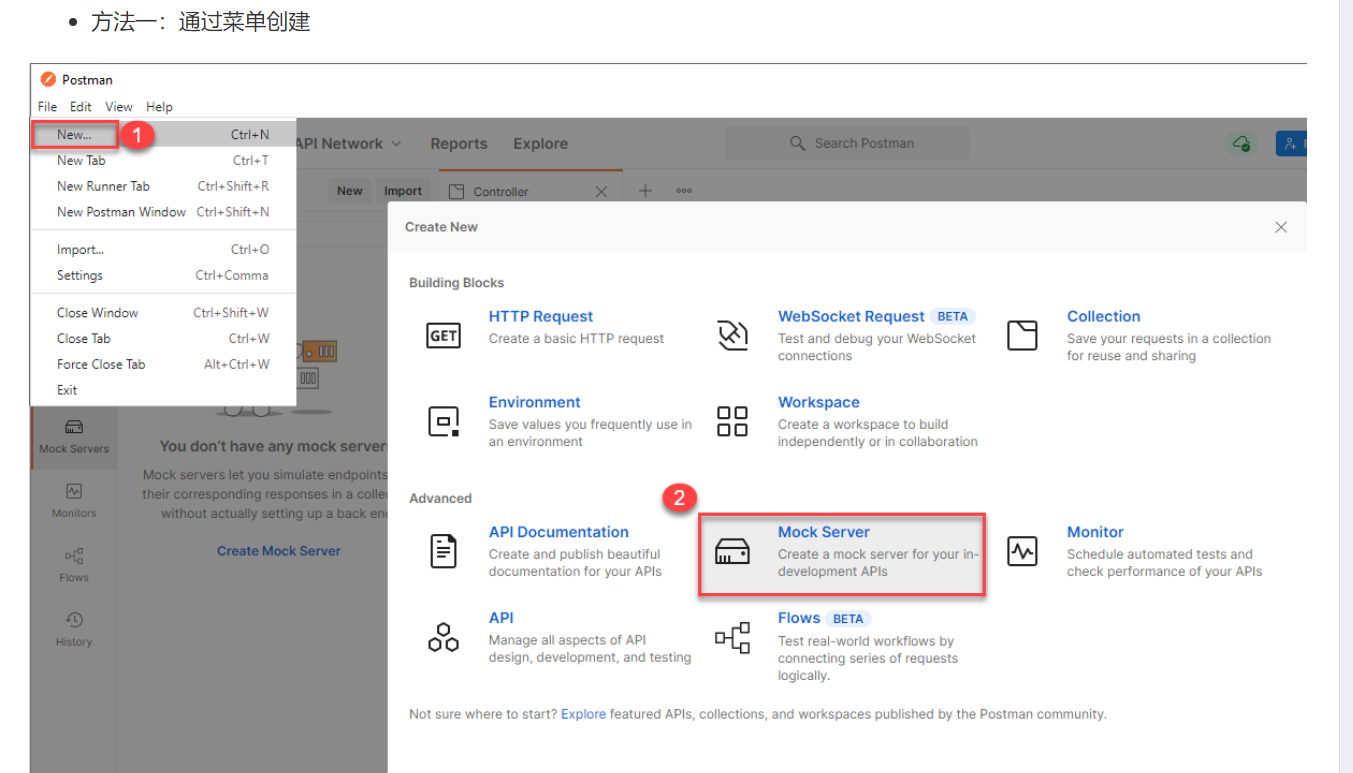The height and width of the screenshot is (773, 1353).
Task: Open a new tab with plus icon
Action: tap(646, 191)
